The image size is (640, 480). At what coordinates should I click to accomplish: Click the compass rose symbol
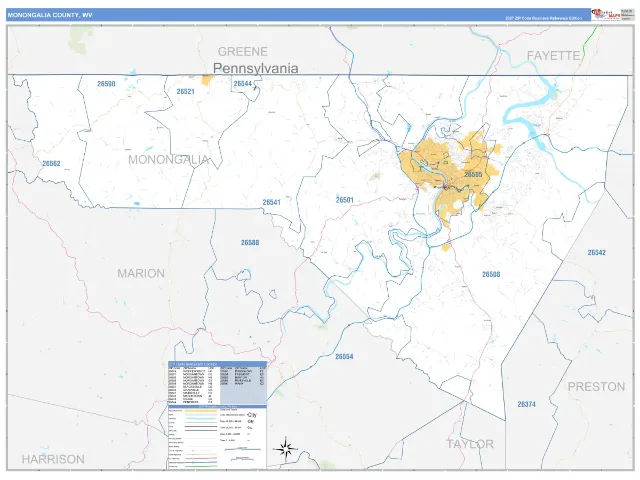coord(285,449)
